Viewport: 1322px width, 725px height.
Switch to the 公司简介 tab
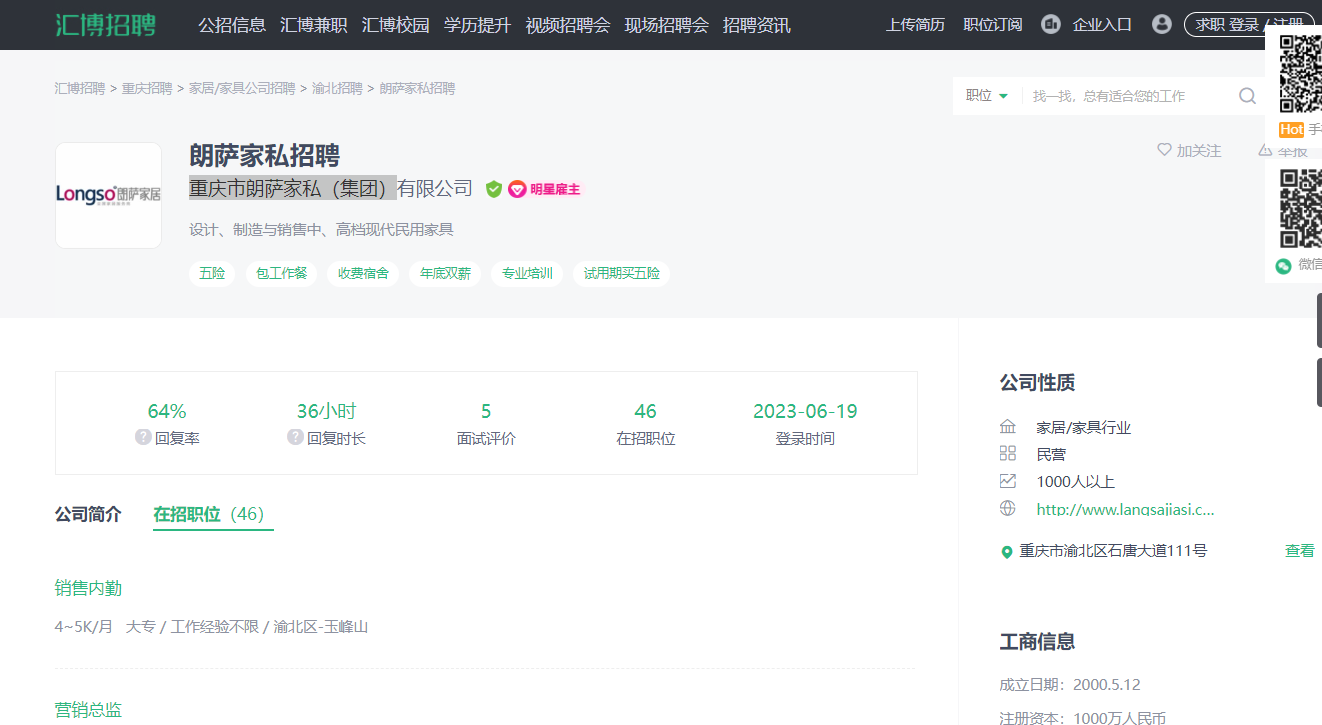point(88,514)
